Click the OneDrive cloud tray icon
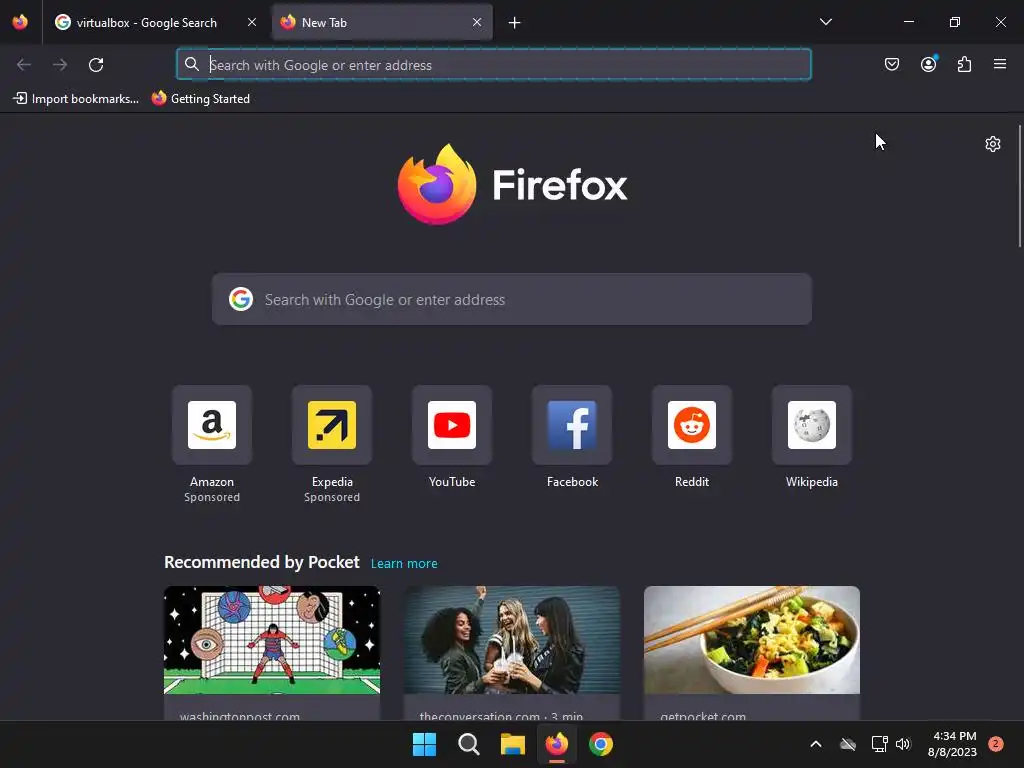 848,744
